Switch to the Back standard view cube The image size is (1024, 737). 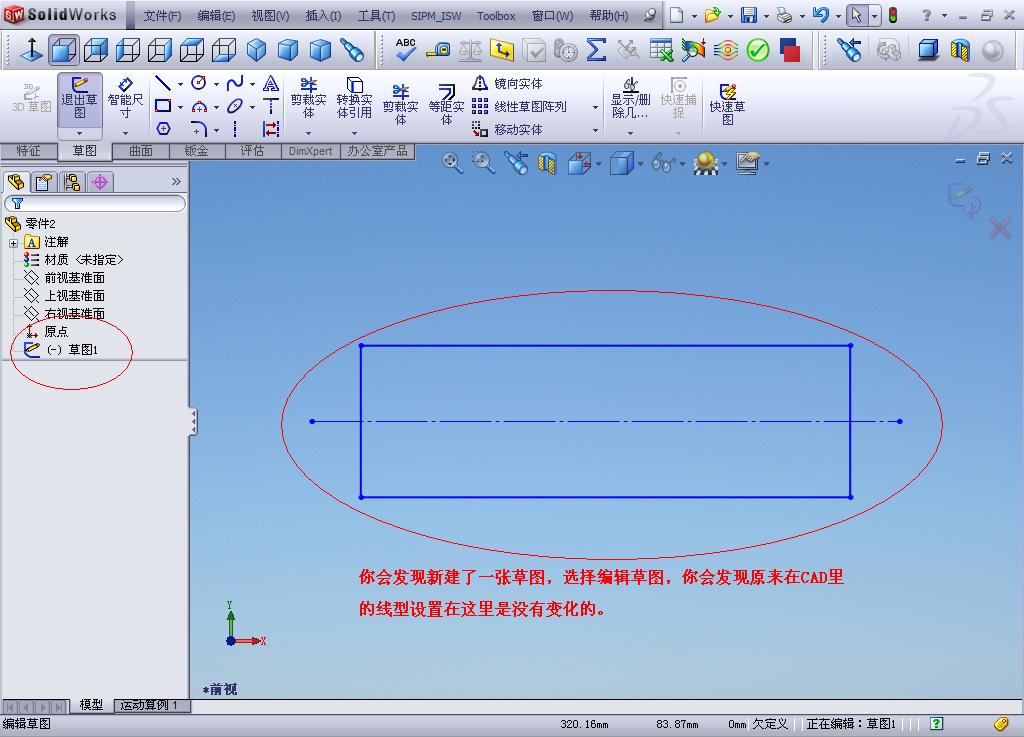(x=95, y=50)
